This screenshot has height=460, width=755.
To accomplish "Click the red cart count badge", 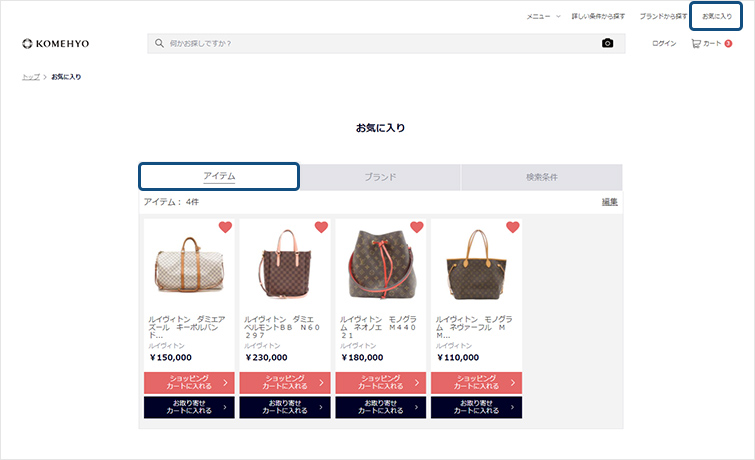I will (729, 43).
